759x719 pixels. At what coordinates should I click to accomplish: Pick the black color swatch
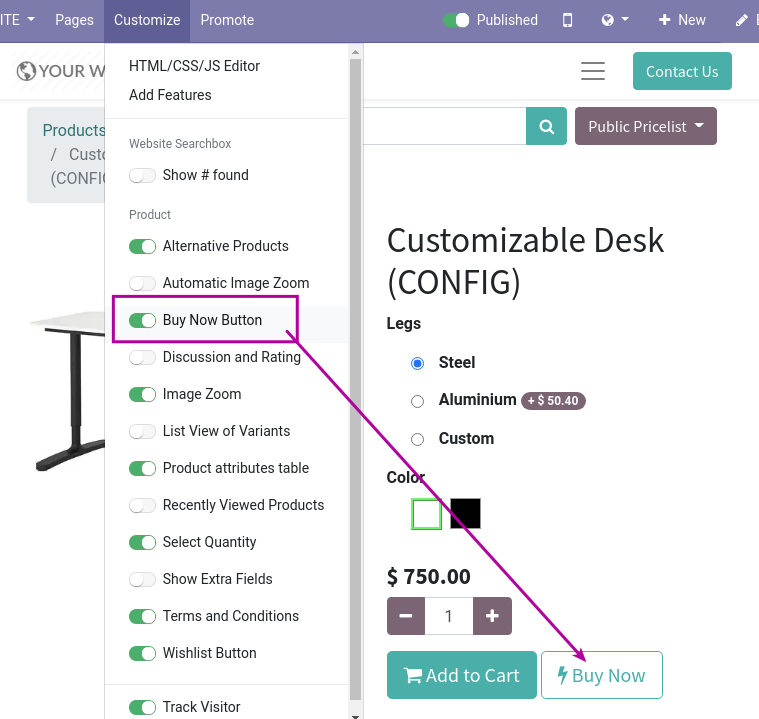(x=466, y=514)
